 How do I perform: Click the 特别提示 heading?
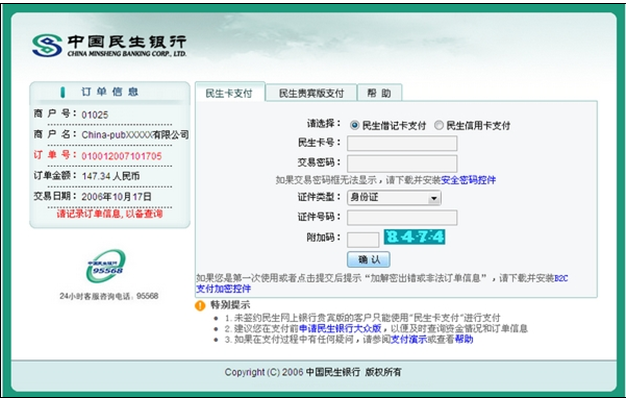(230, 305)
